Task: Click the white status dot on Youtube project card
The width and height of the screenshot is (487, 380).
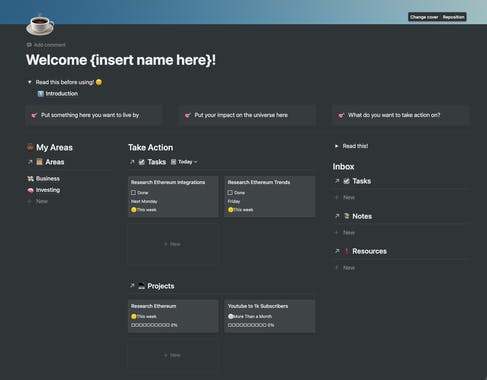Action: 230,316
